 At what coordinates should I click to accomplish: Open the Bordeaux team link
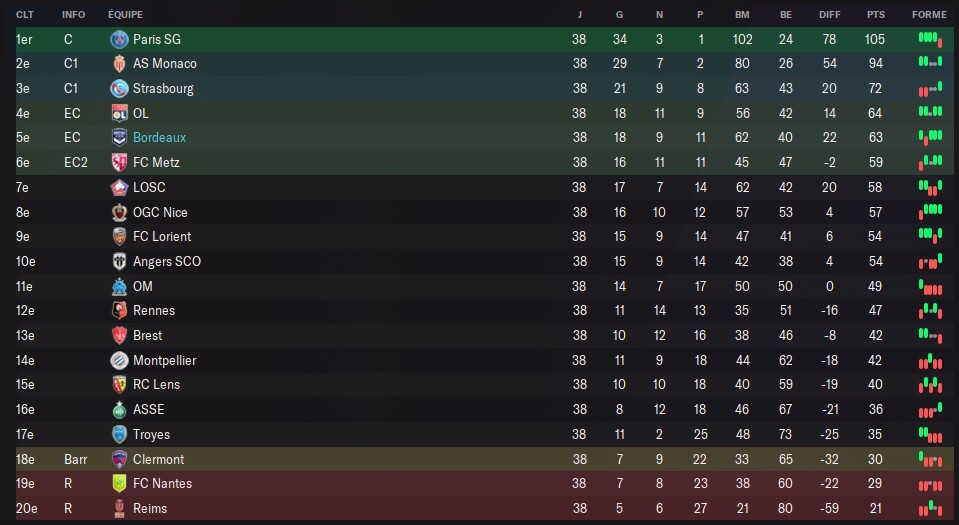click(x=159, y=138)
